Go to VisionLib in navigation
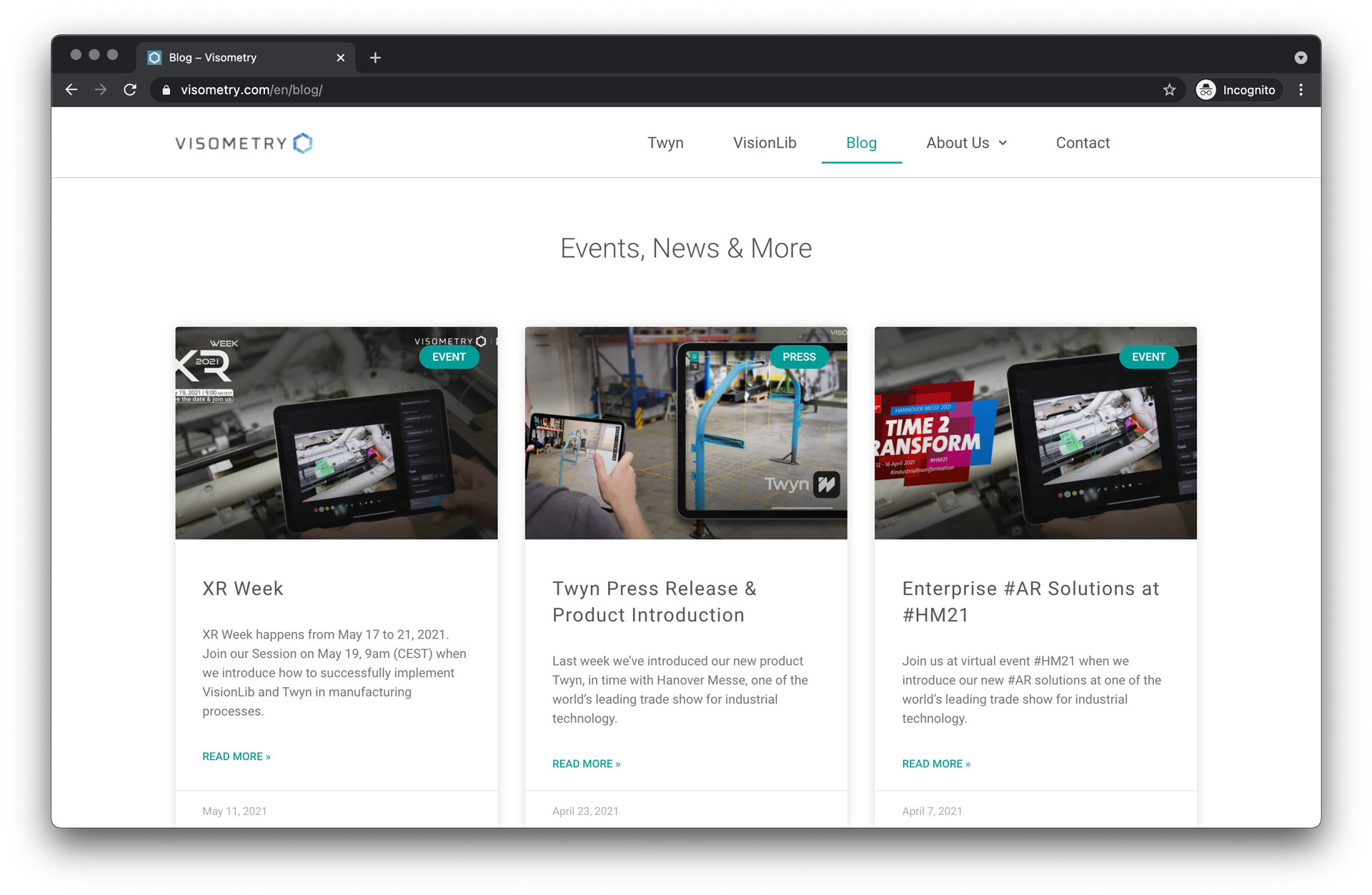 coord(764,143)
